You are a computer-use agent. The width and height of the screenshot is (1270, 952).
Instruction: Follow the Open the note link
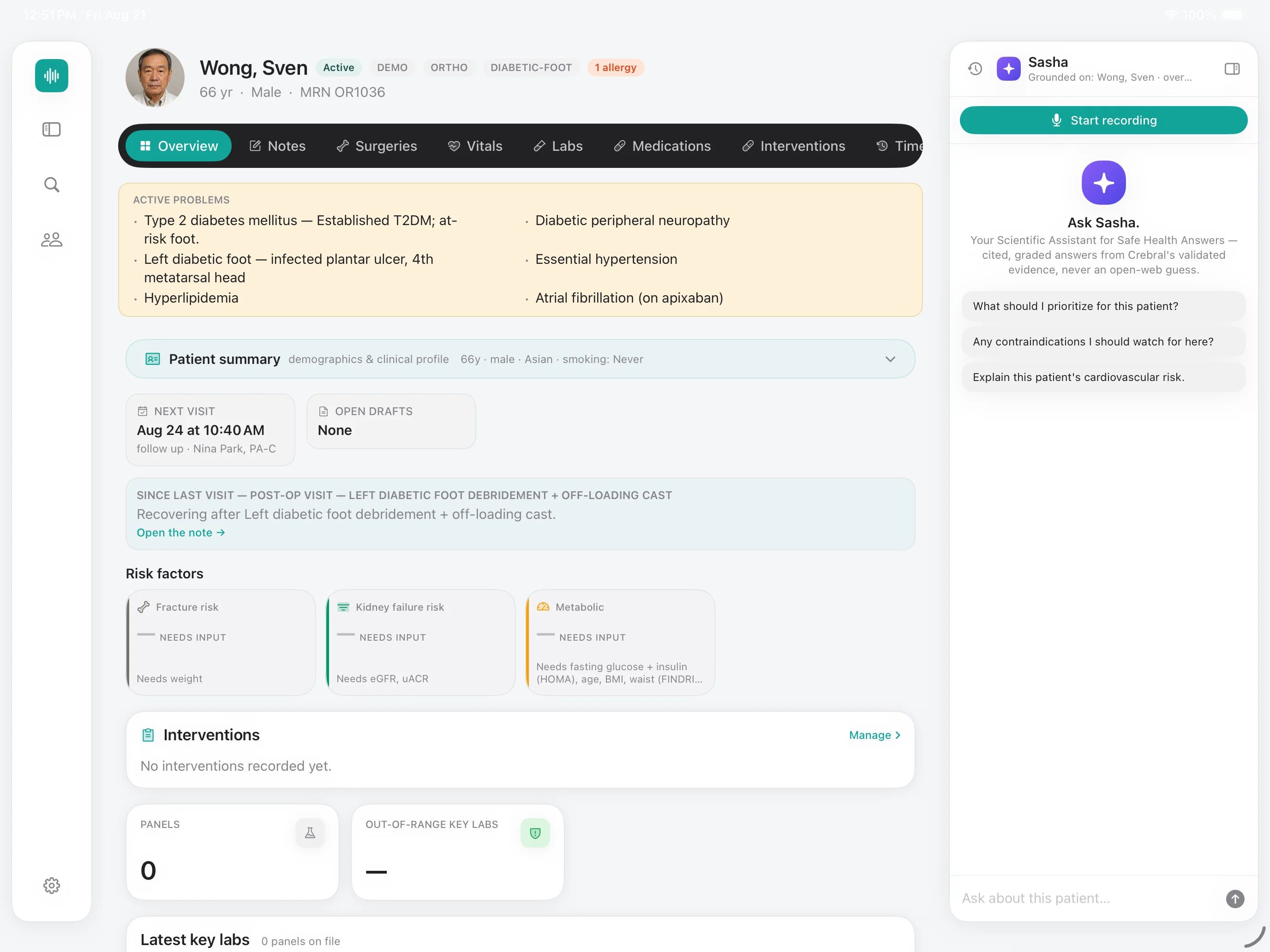tap(181, 533)
